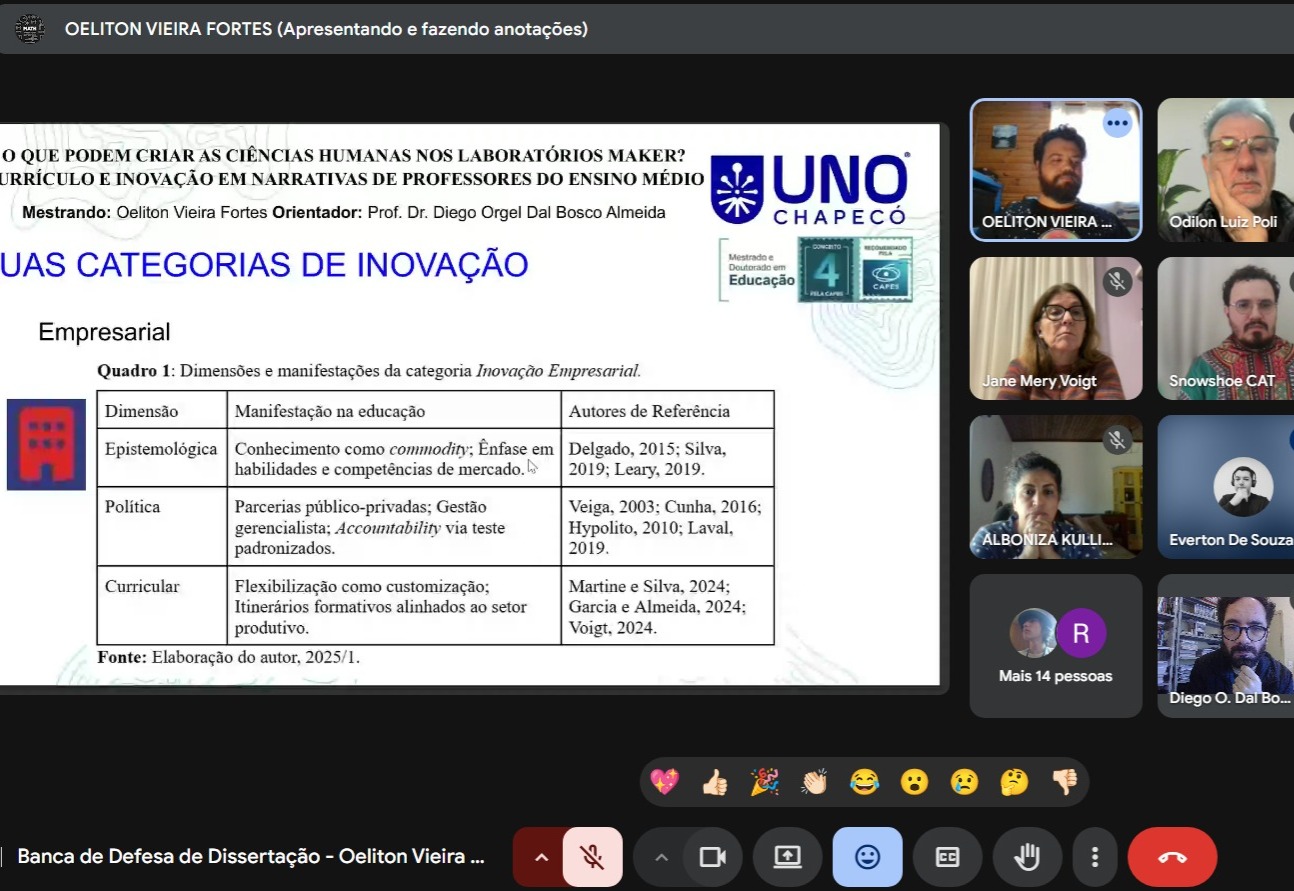Toggle the camera on or off
The width and height of the screenshot is (1294, 891).
click(712, 857)
